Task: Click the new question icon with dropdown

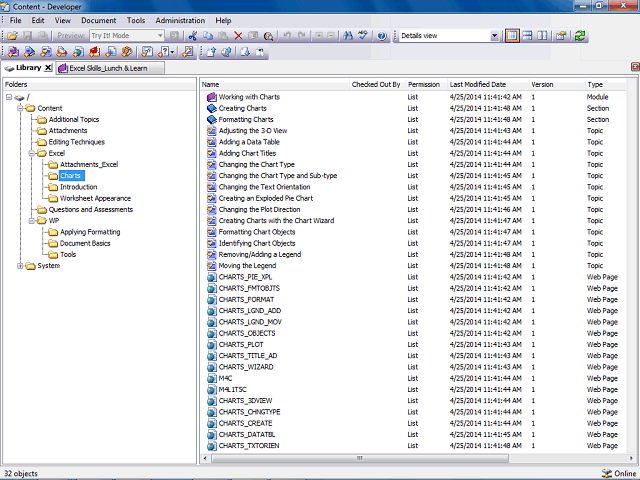Action: tap(164, 52)
